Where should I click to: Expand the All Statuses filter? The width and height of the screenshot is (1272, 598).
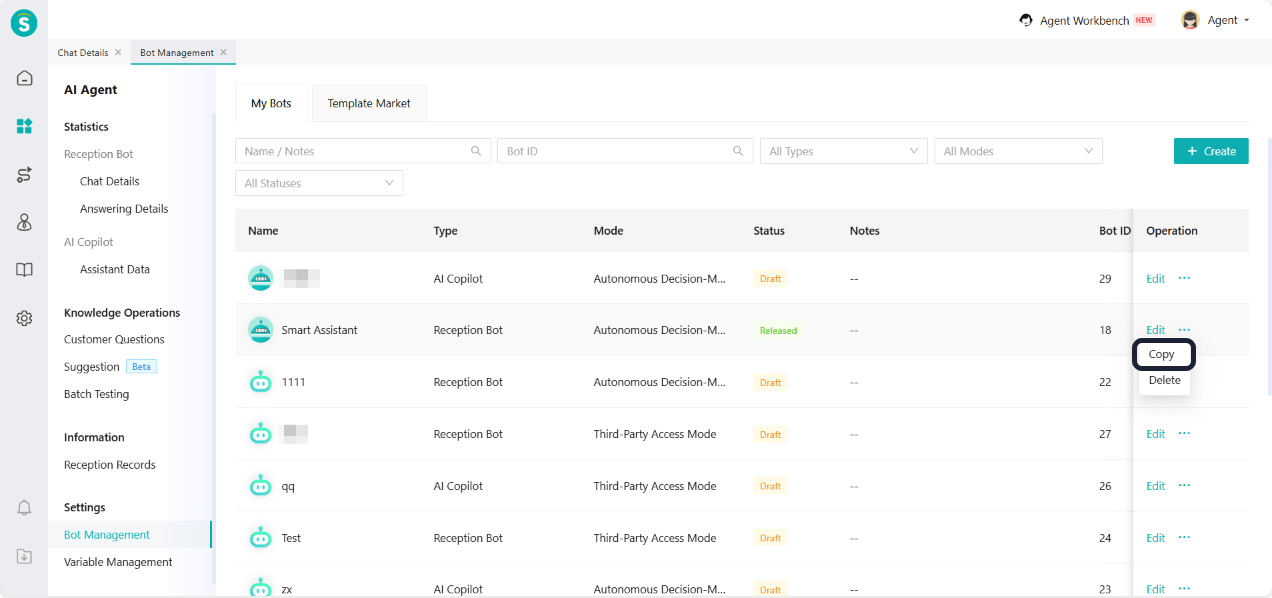[x=318, y=183]
